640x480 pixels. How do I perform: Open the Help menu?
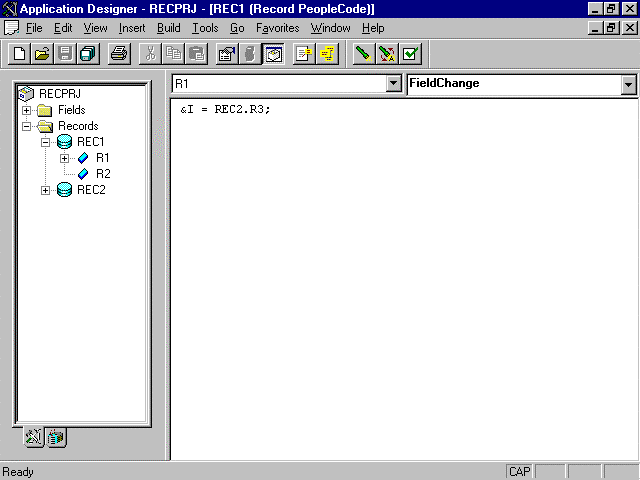pos(373,28)
